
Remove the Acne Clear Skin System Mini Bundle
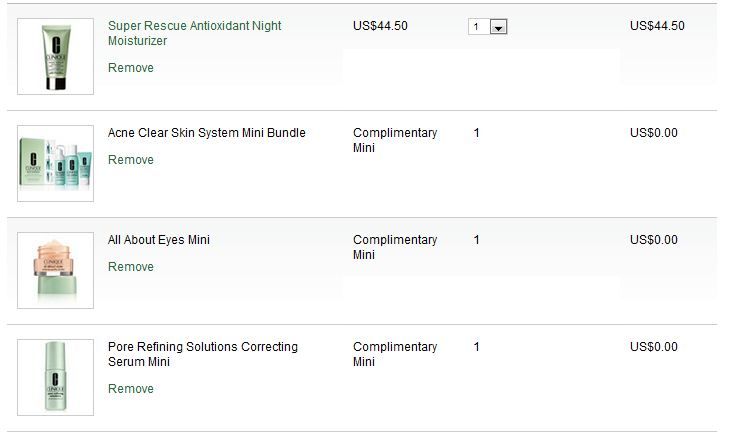[131, 160]
